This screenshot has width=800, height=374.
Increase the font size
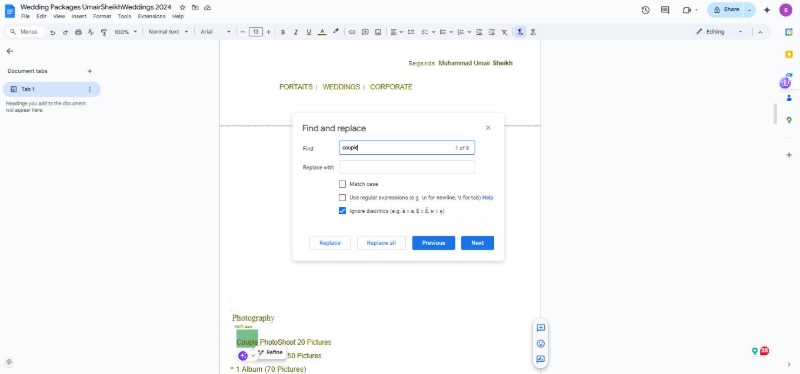tap(268, 32)
